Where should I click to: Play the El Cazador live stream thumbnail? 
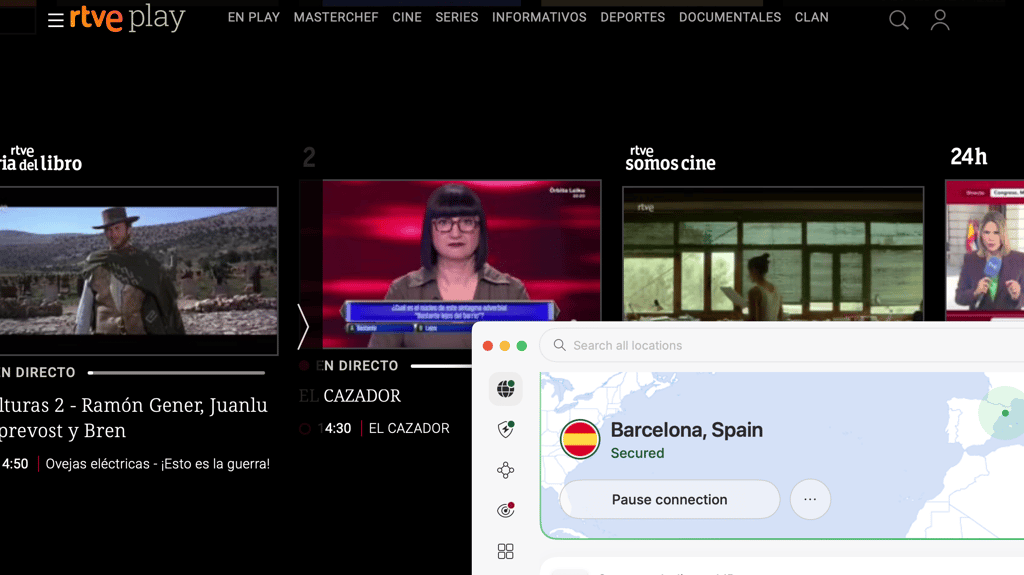[451, 263]
